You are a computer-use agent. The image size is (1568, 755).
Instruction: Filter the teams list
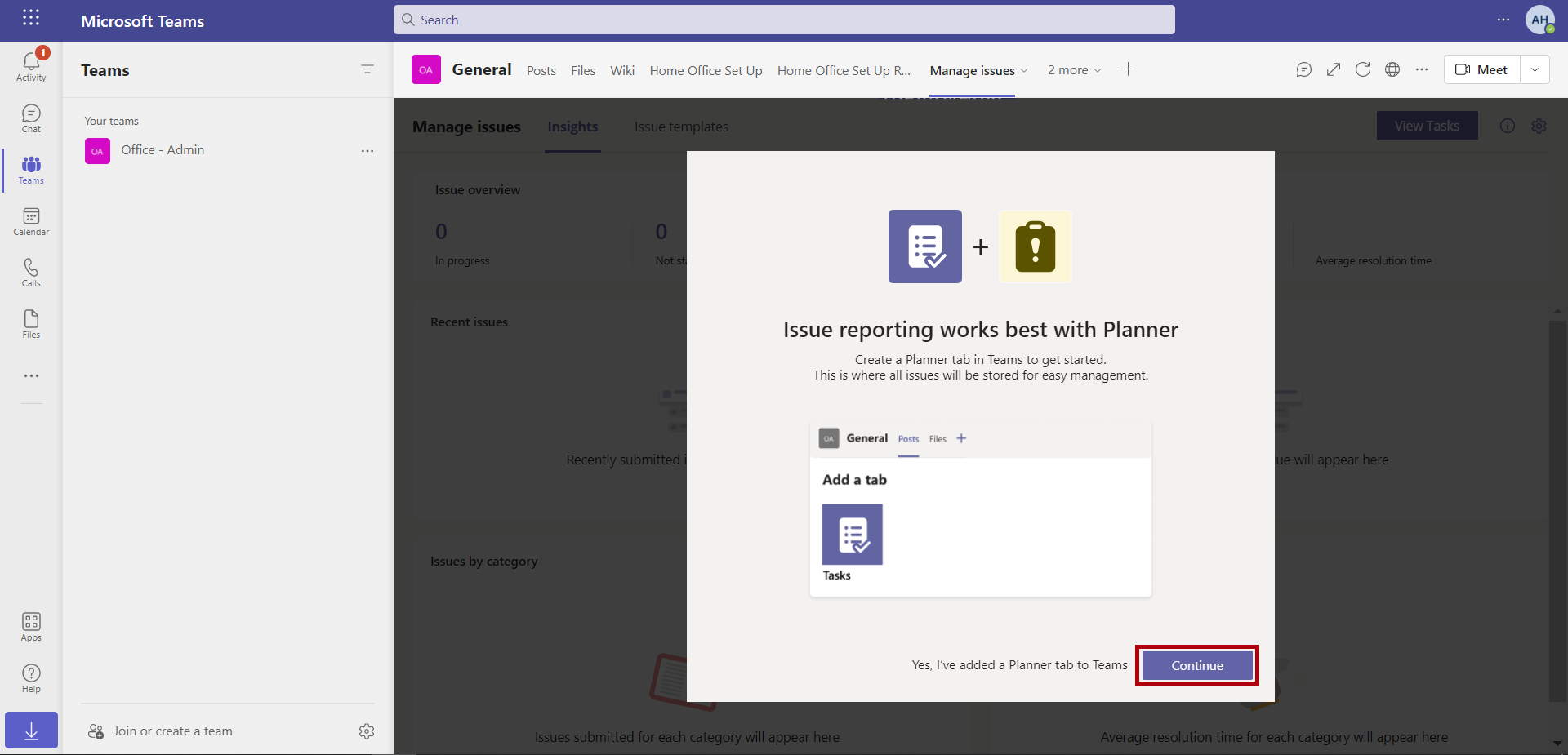[367, 69]
